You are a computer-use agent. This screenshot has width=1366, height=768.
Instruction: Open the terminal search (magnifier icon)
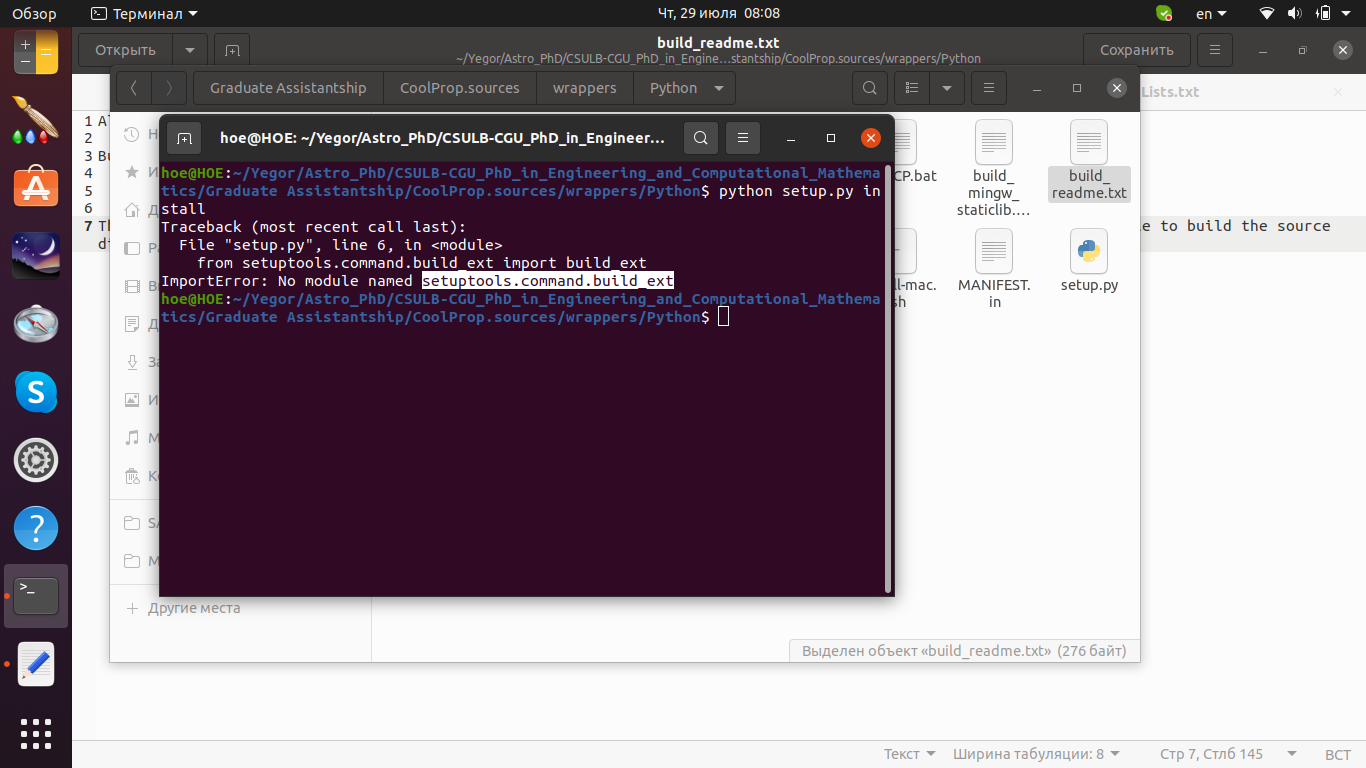[x=700, y=138]
